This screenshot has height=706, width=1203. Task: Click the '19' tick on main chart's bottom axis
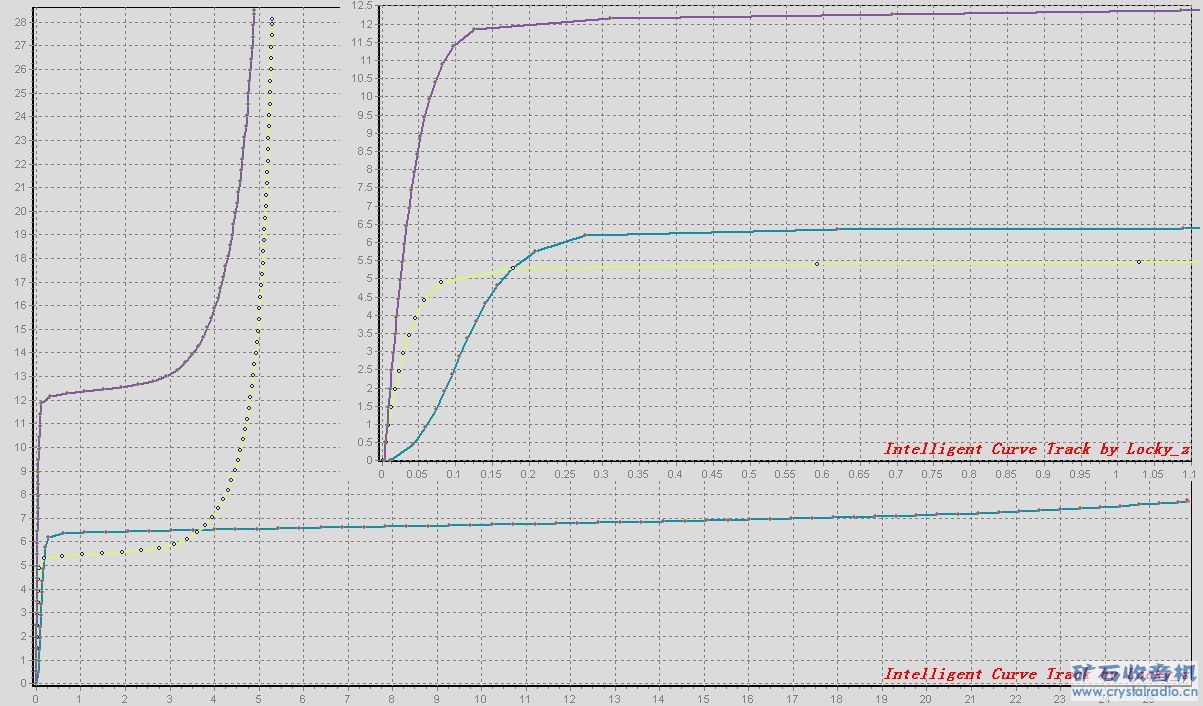pyautogui.click(x=882, y=699)
